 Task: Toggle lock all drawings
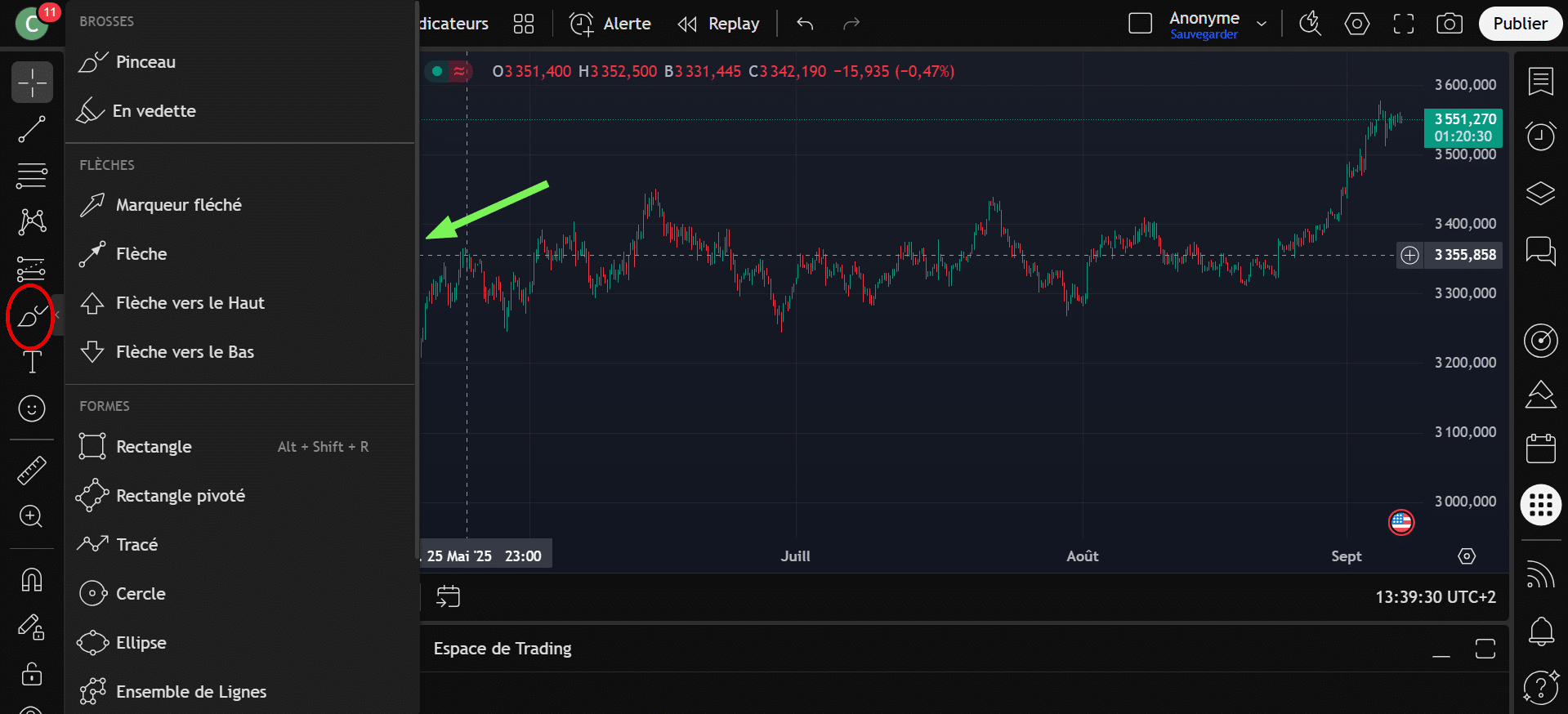[32, 674]
